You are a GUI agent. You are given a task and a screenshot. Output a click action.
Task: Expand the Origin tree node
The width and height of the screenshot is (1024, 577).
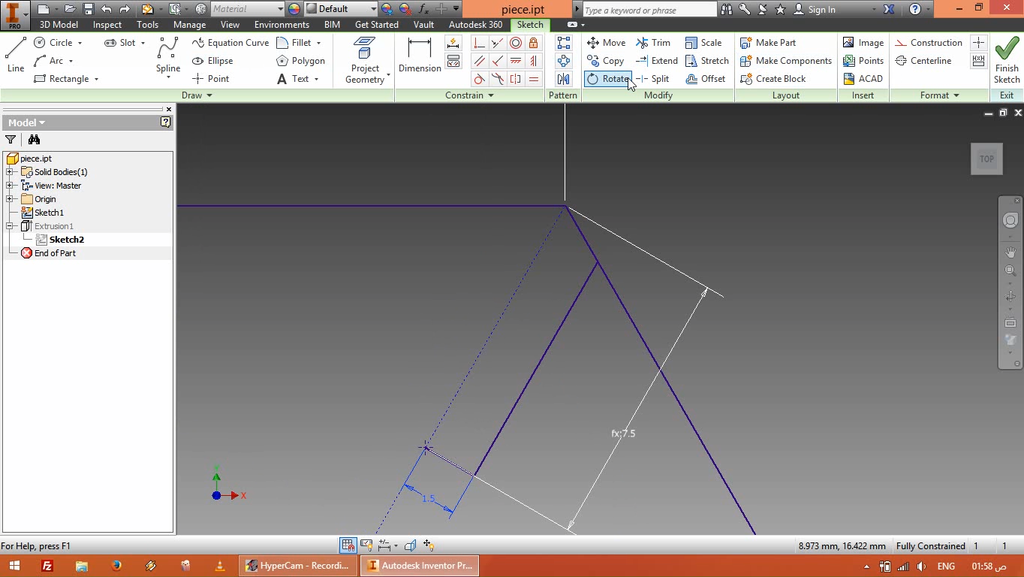pyautogui.click(x=9, y=199)
